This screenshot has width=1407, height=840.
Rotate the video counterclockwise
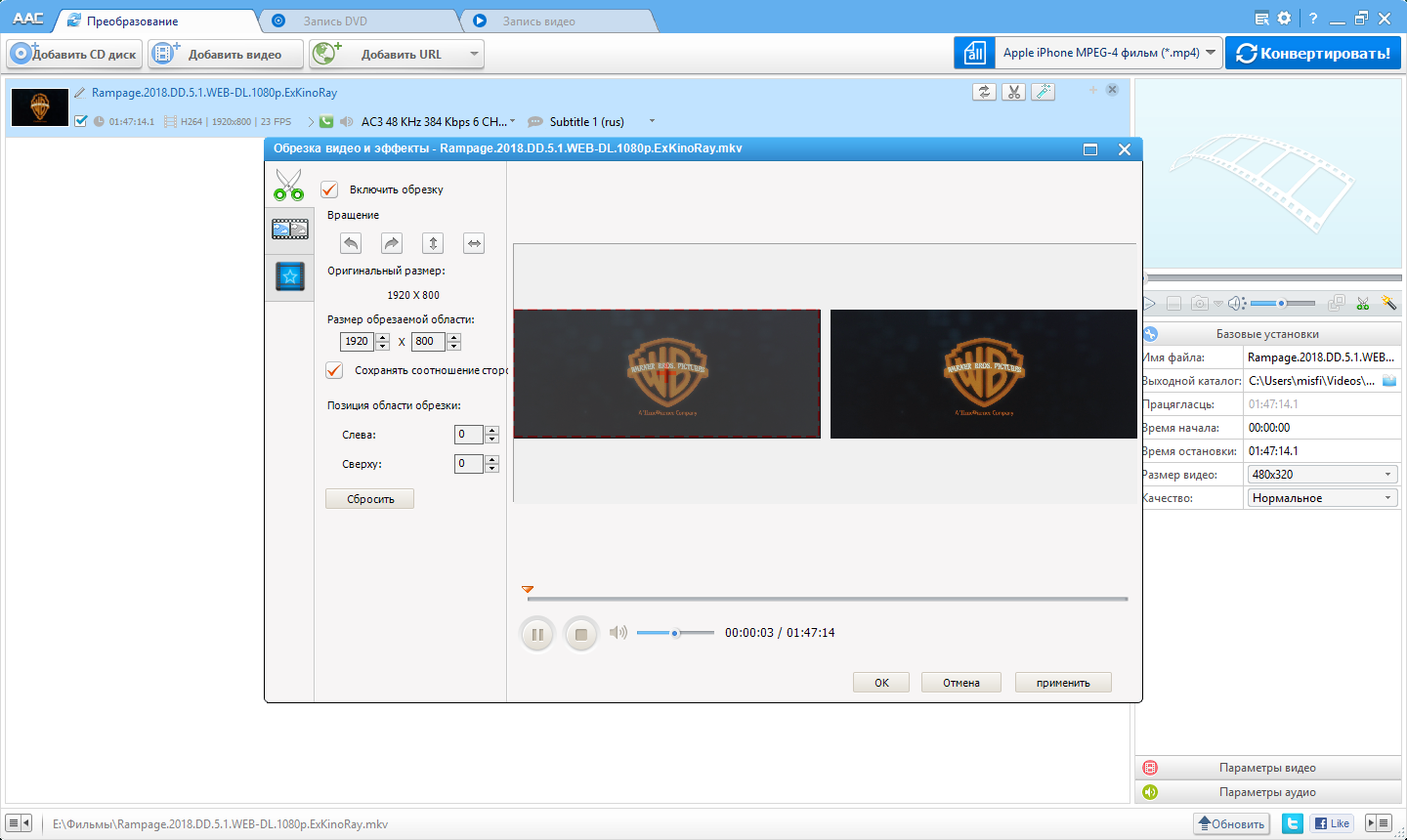[x=350, y=242]
